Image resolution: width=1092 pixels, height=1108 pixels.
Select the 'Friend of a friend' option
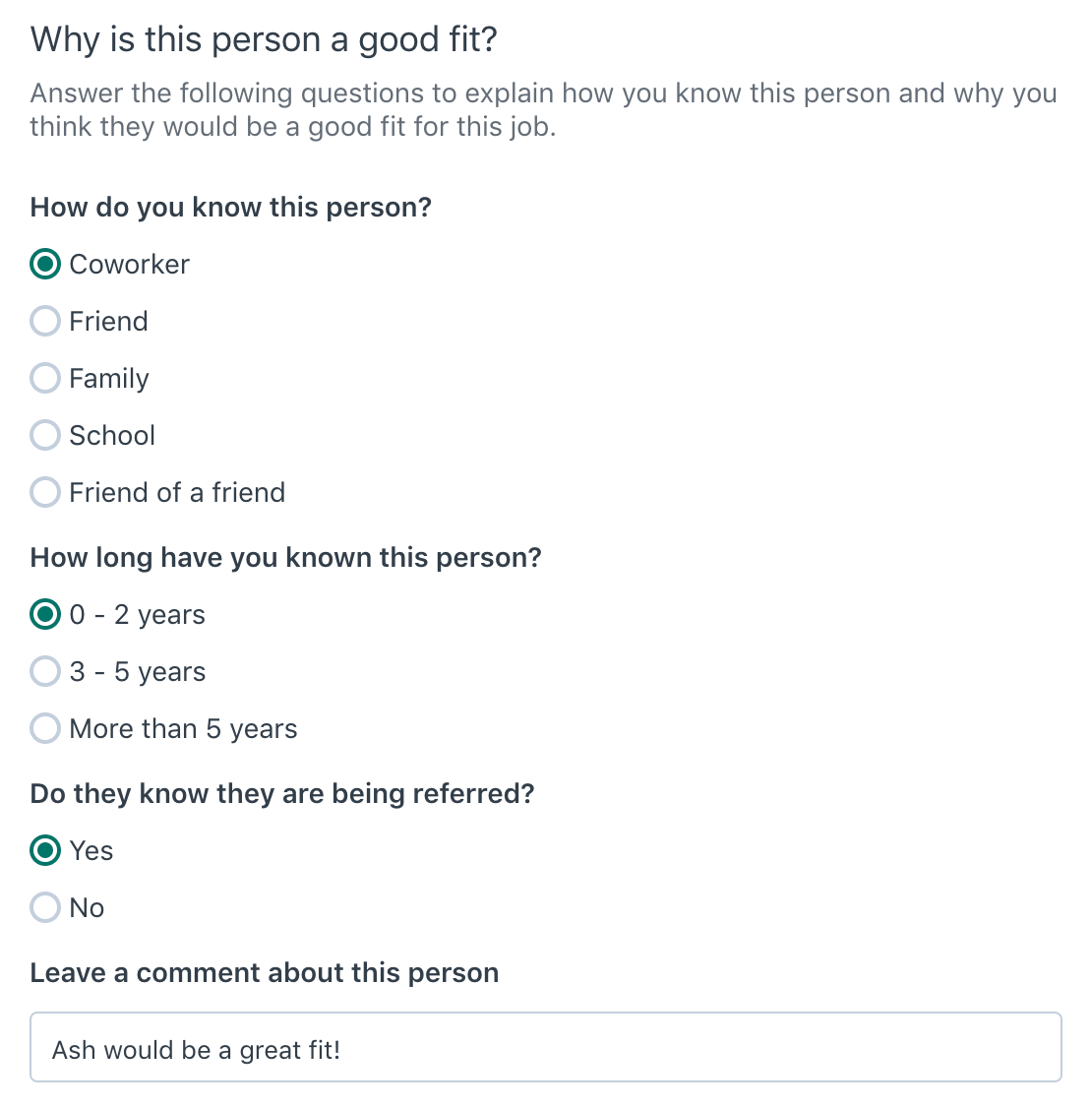click(44, 492)
